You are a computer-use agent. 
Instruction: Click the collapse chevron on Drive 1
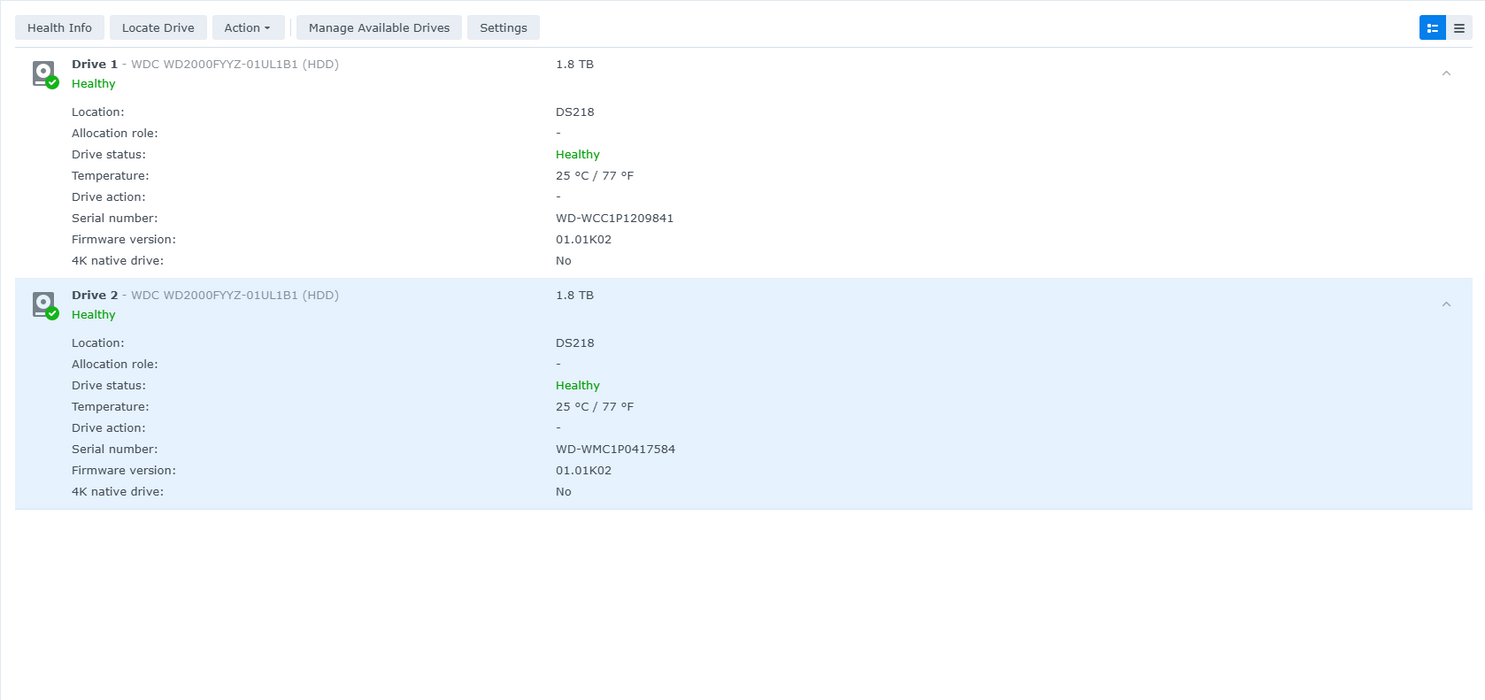pos(1445,72)
